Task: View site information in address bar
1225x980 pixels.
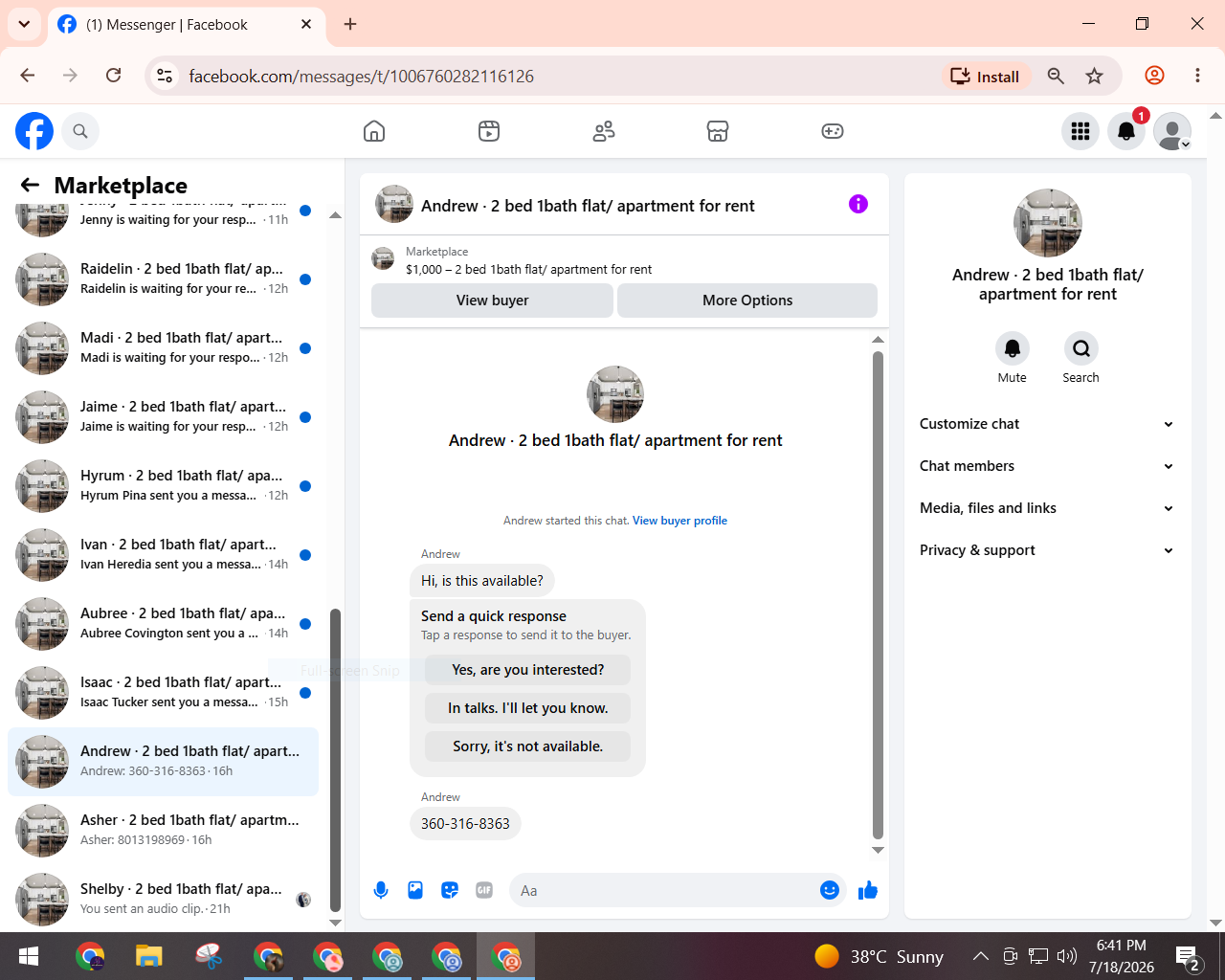Action: tap(165, 76)
